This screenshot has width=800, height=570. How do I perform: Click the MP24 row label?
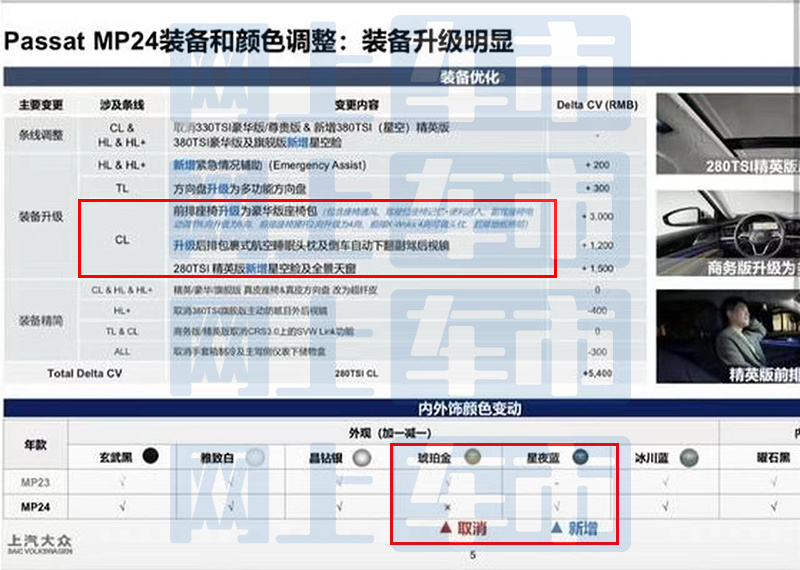[x=35, y=507]
